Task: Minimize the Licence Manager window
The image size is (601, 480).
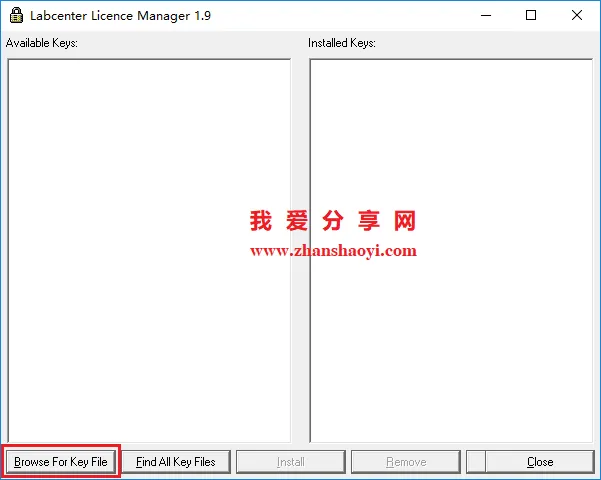Action: pyautogui.click(x=486, y=15)
